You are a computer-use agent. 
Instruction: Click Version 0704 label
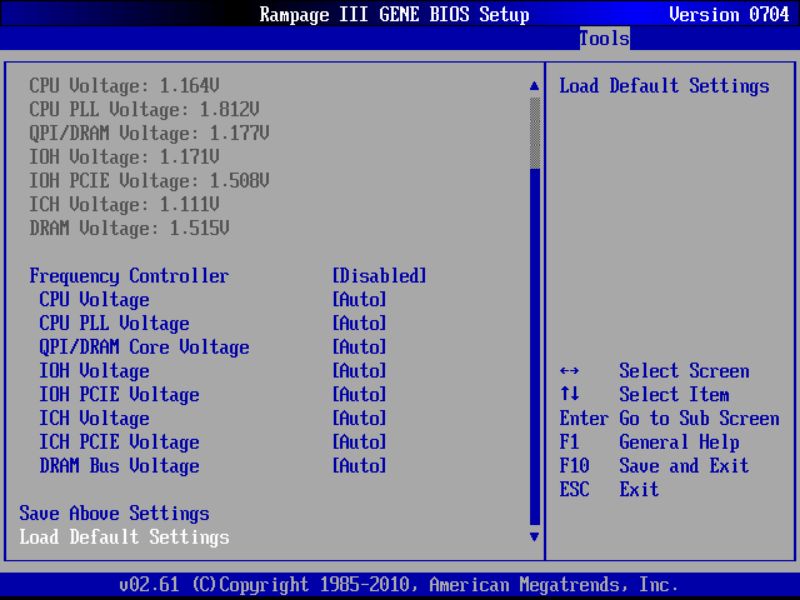click(x=729, y=14)
